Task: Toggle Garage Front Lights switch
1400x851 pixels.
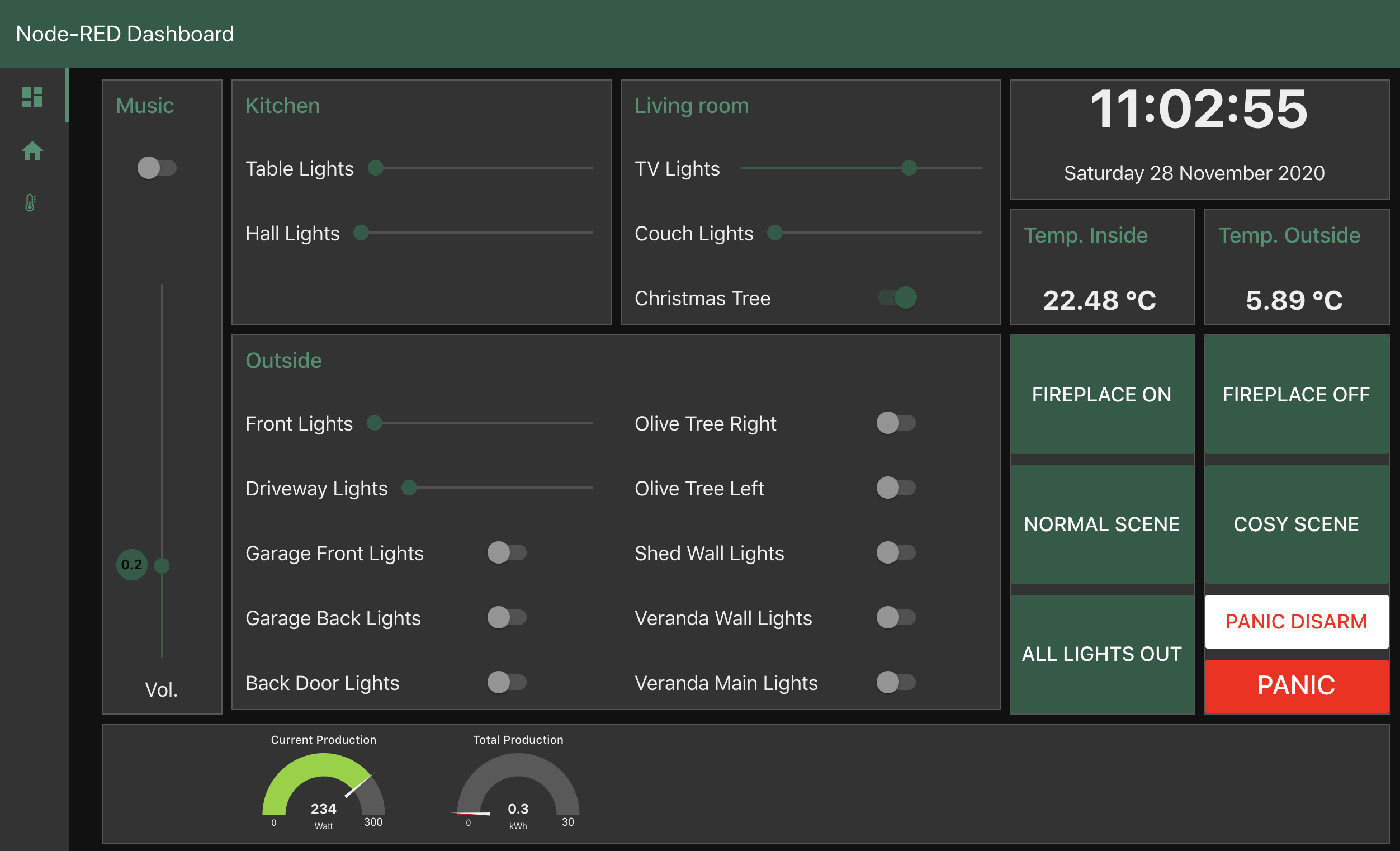Action: coord(506,552)
